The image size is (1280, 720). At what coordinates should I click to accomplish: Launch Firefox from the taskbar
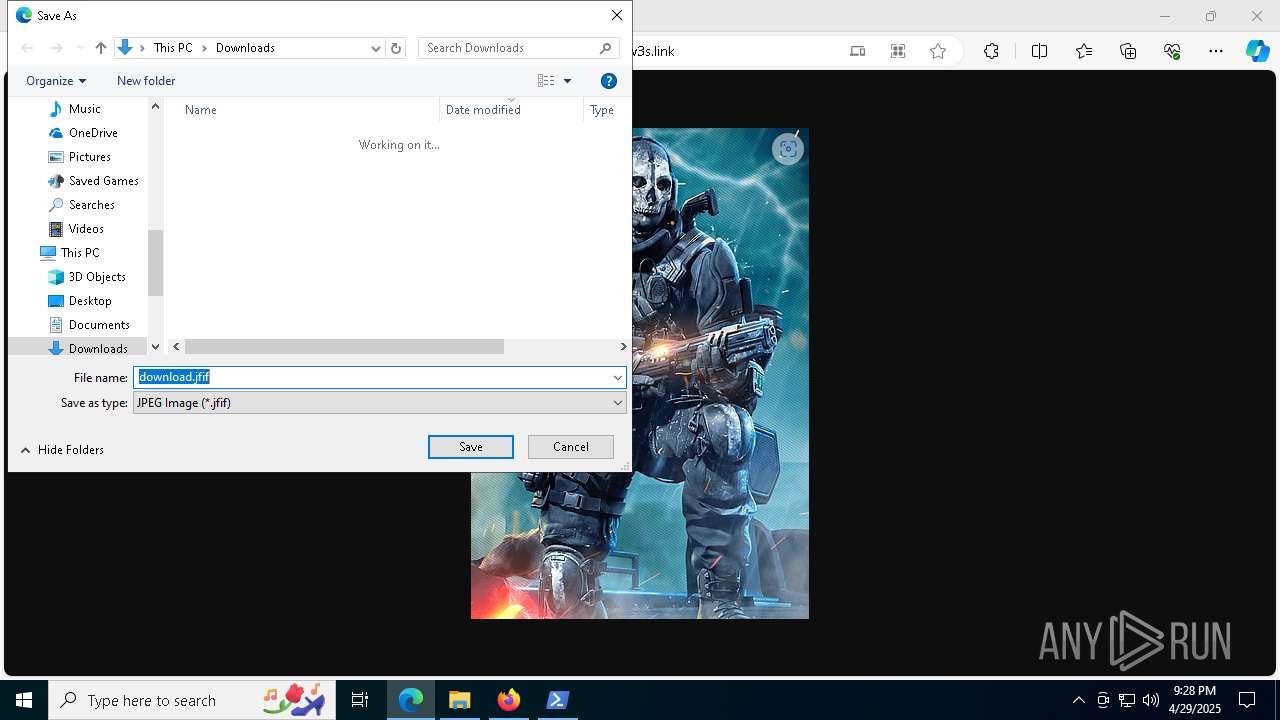click(509, 700)
